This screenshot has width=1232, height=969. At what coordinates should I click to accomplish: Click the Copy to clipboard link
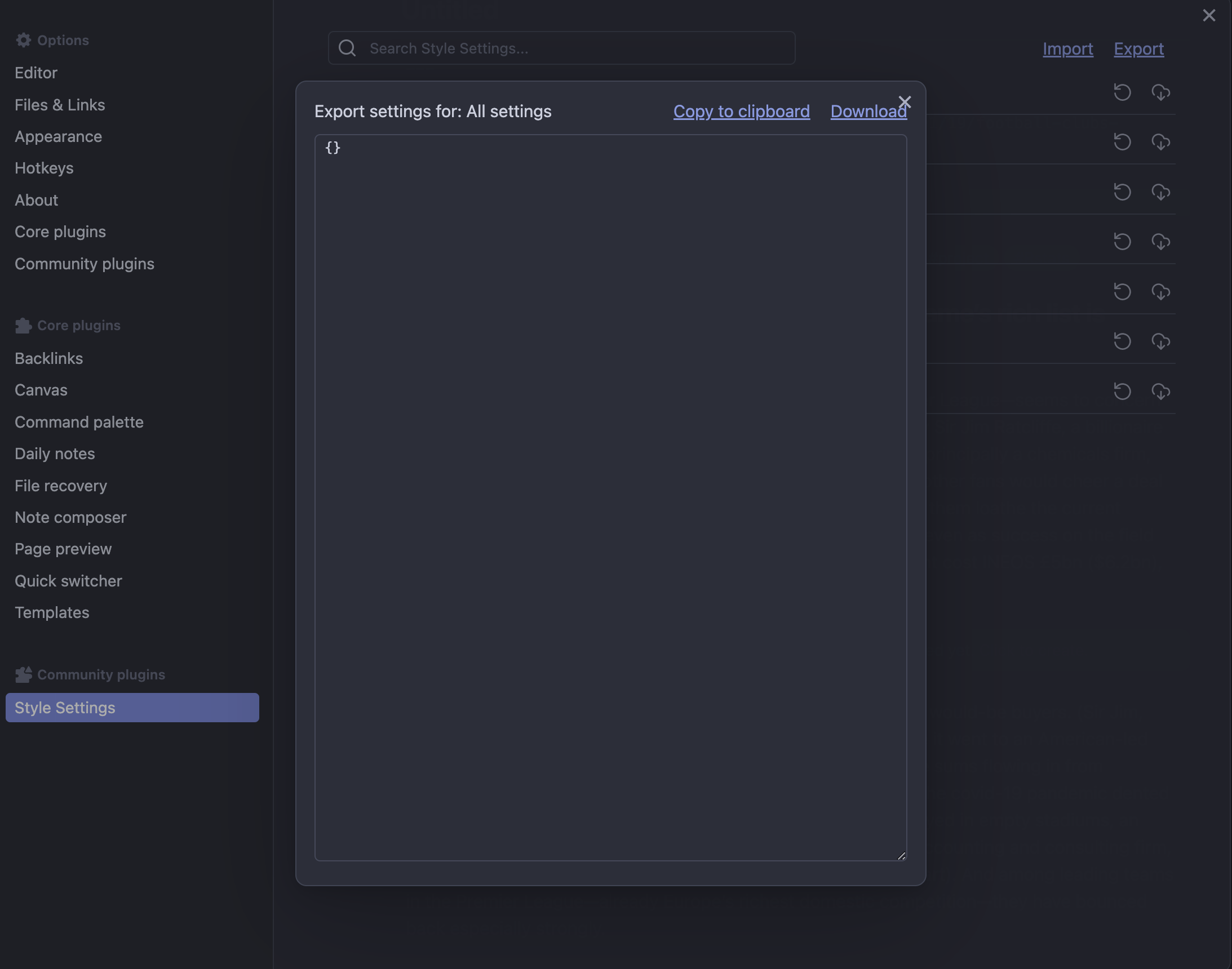click(741, 111)
